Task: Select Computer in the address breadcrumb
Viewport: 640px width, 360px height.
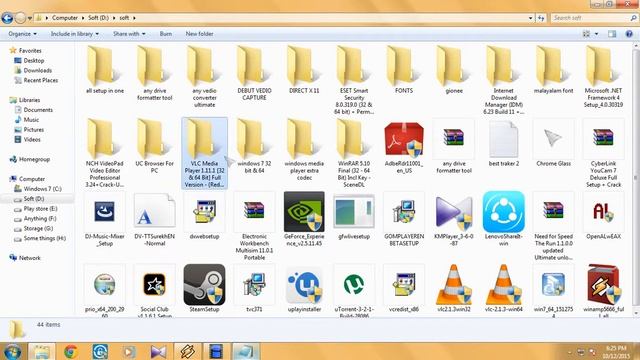Action: 65,18
